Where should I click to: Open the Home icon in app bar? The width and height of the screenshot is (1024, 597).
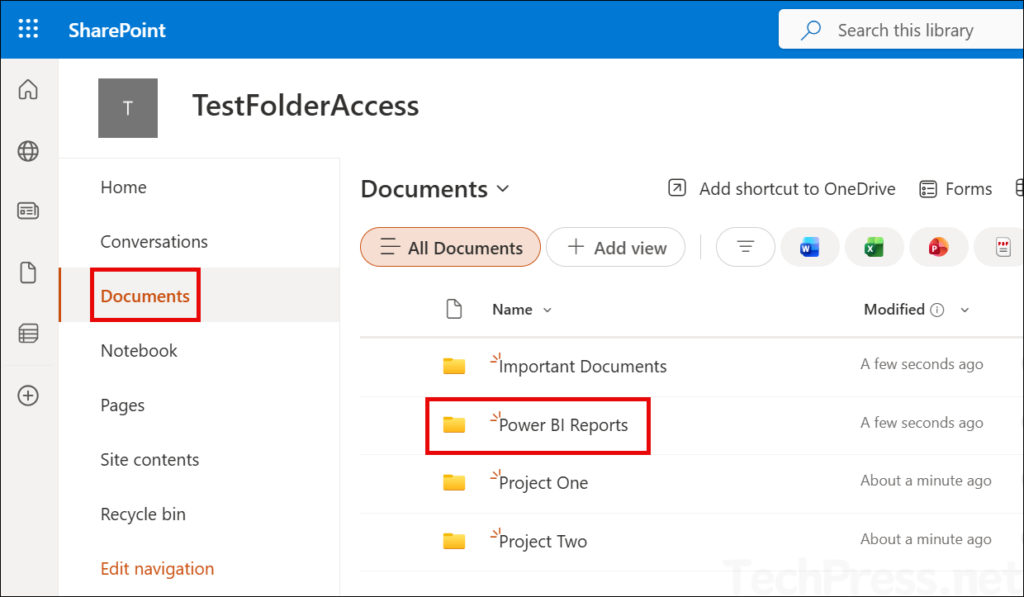(28, 89)
